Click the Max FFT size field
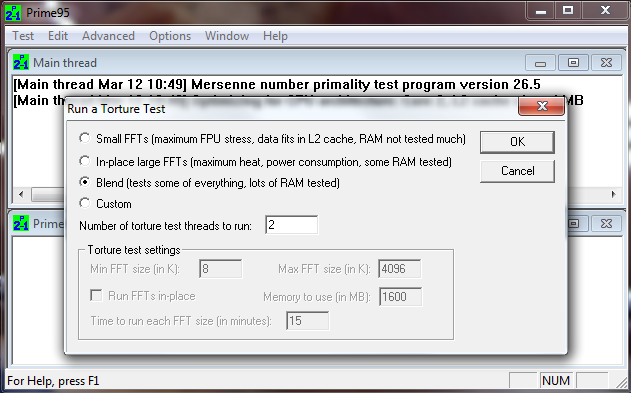 (x=400, y=269)
